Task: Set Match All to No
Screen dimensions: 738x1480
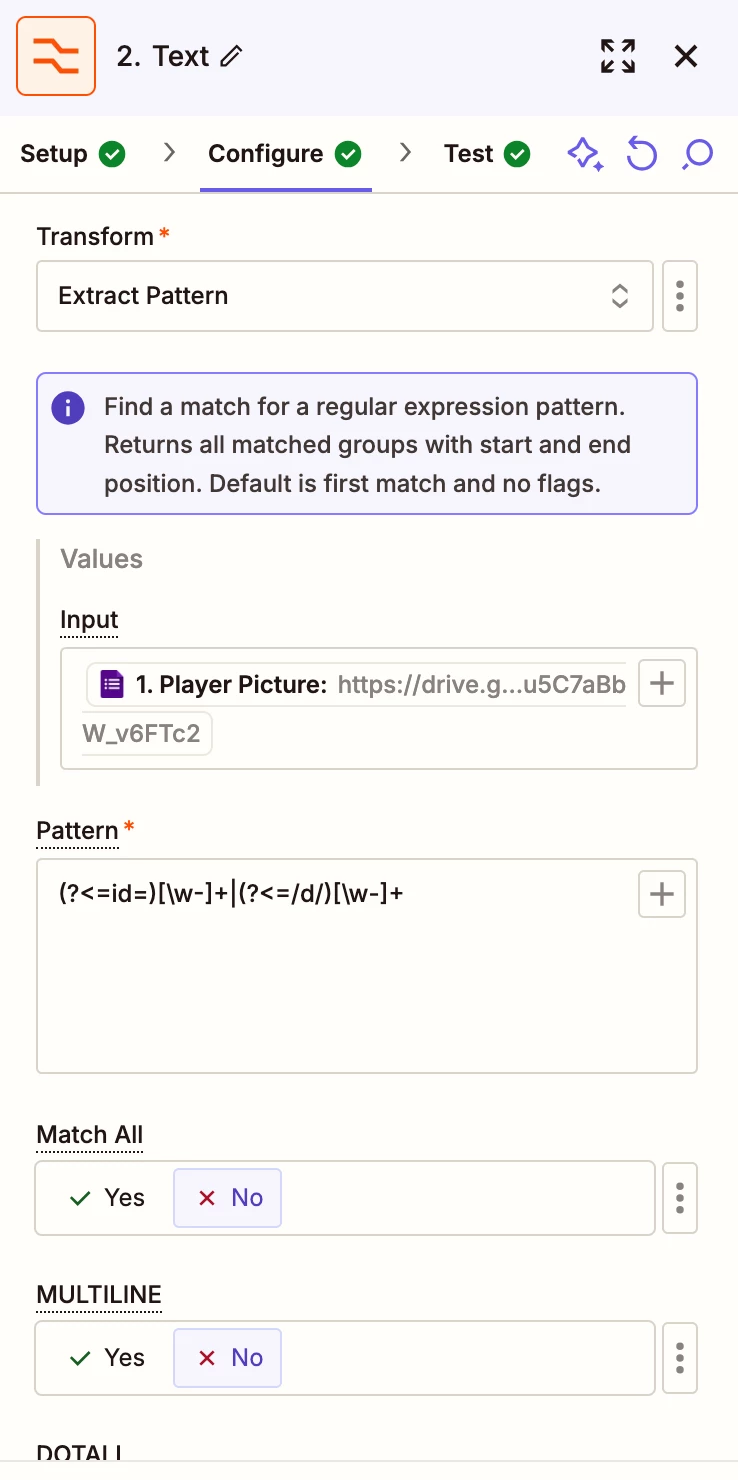Action: 228,1198
